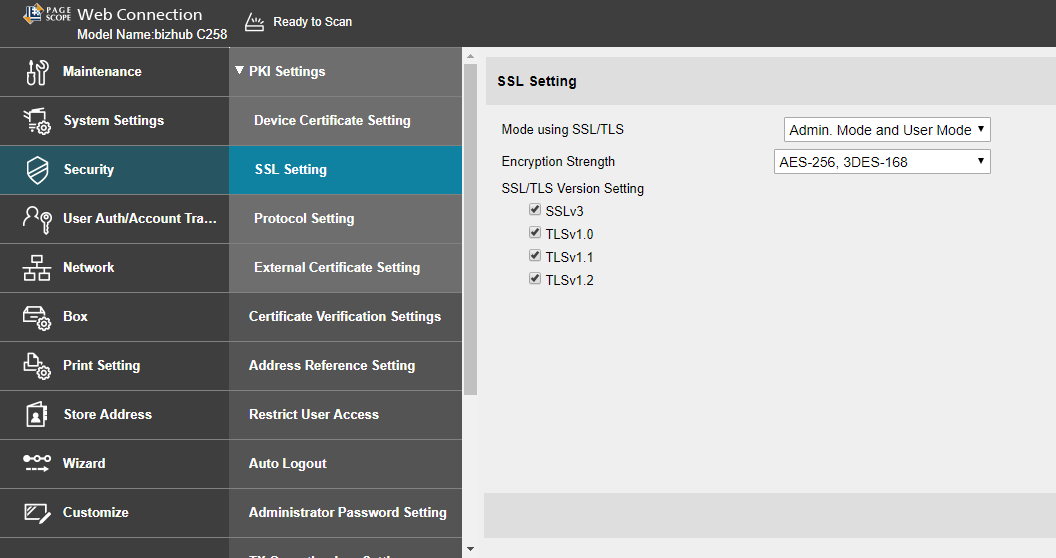The width and height of the screenshot is (1056, 558).
Task: Open Certificate Verification Settings
Action: [345, 317]
